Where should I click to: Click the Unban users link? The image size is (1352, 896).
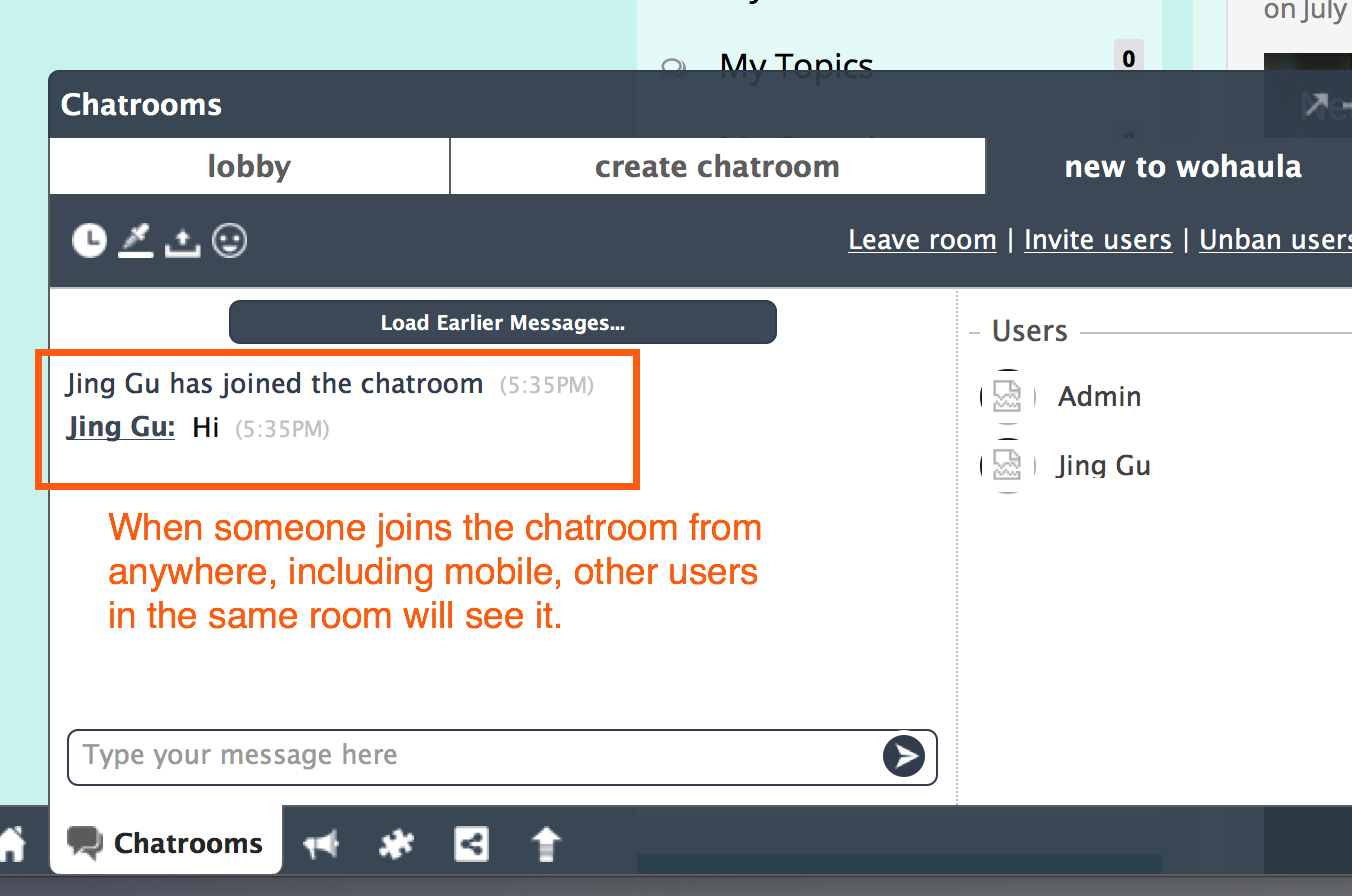click(1275, 240)
